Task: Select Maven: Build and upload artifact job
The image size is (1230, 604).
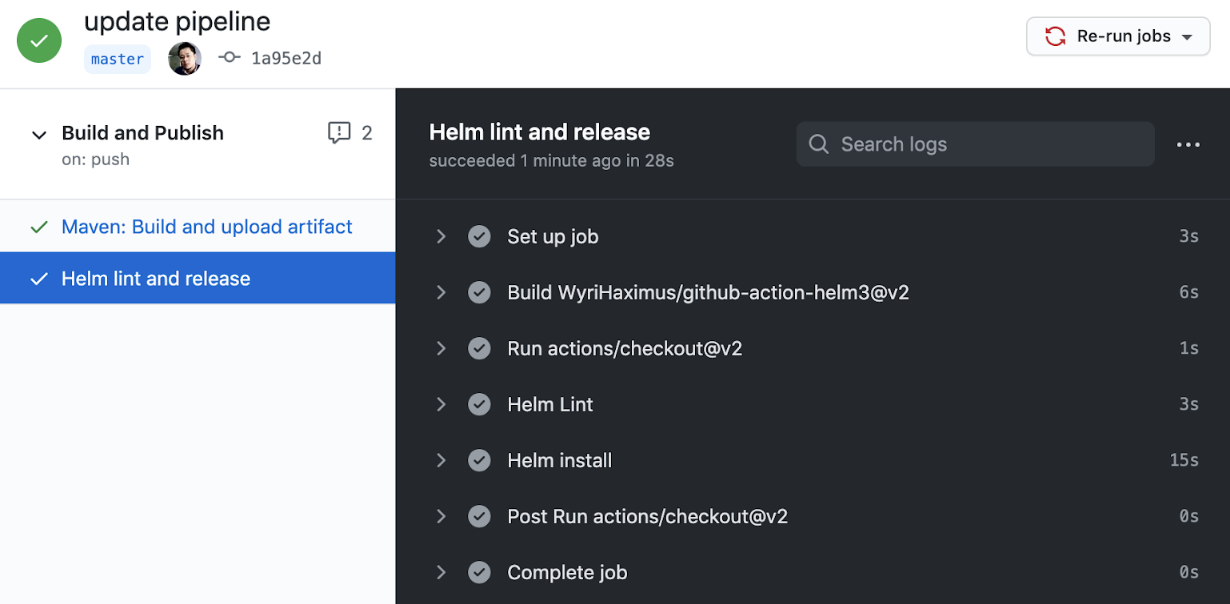Action: [x=206, y=227]
